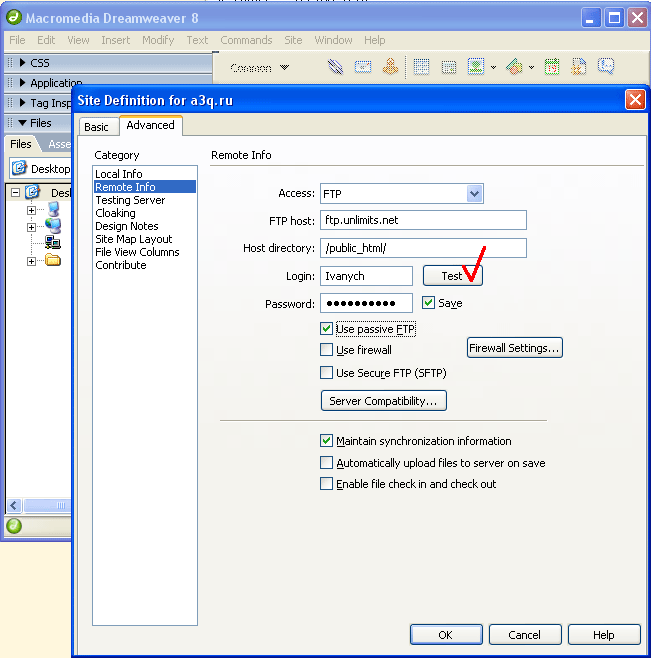Click the Insert Table icon
This screenshot has width=651, height=658.
pyautogui.click(x=421, y=67)
